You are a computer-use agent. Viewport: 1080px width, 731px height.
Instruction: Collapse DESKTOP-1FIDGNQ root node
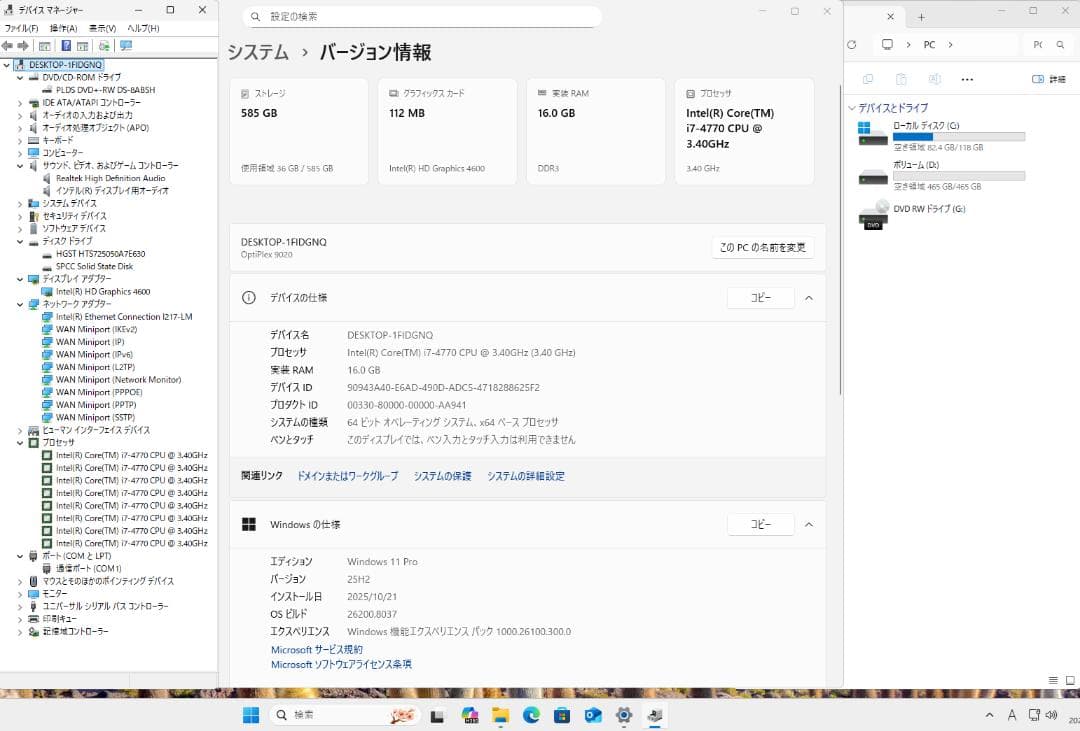7,65
